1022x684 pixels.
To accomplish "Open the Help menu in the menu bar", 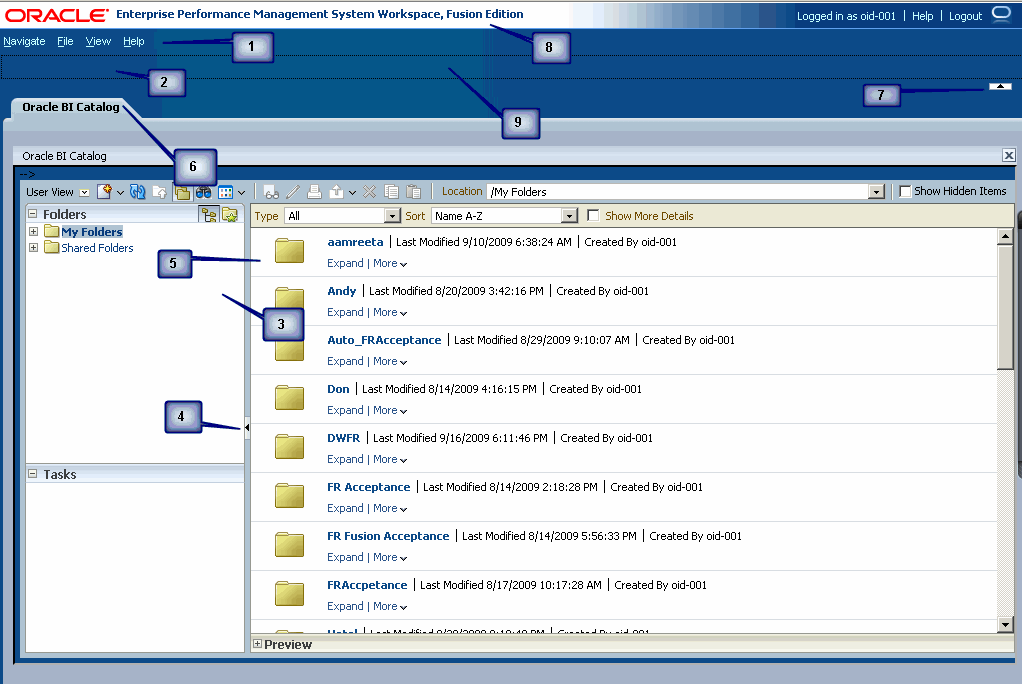I will click(134, 41).
